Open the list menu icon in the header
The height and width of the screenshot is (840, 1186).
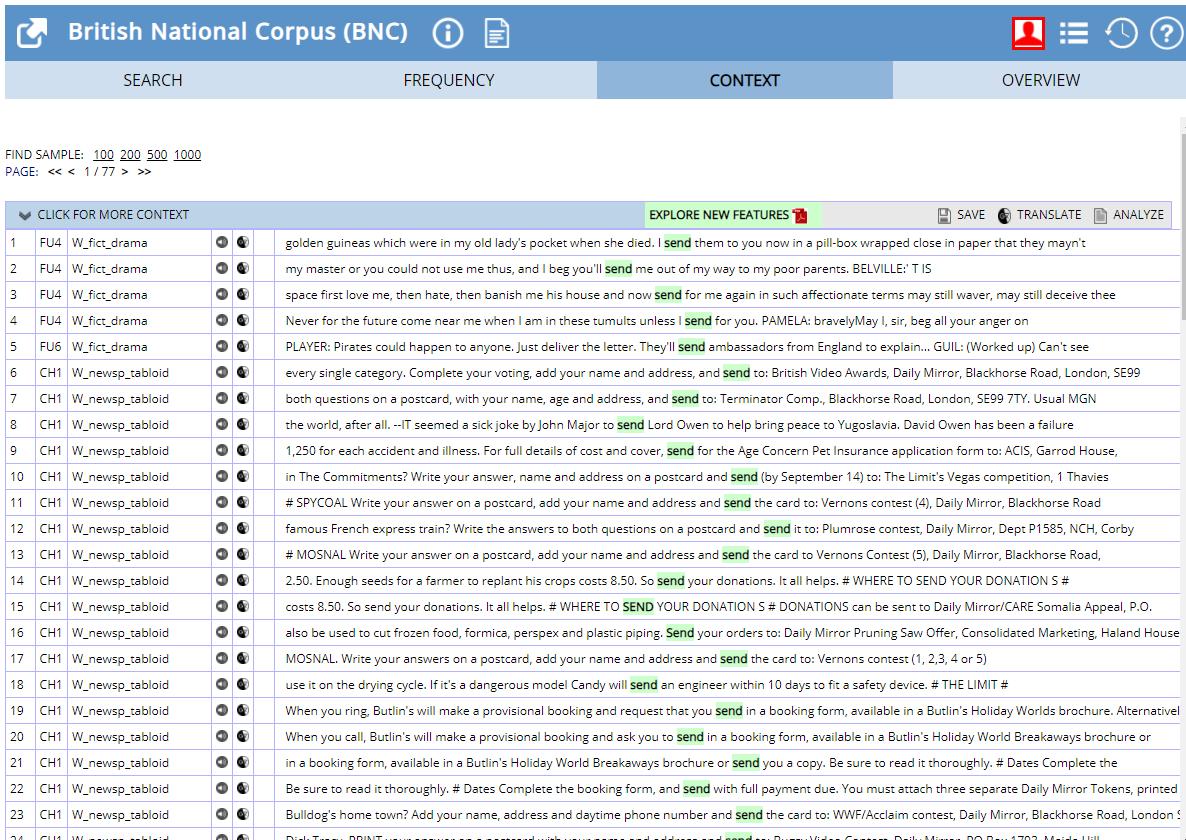tap(1074, 33)
